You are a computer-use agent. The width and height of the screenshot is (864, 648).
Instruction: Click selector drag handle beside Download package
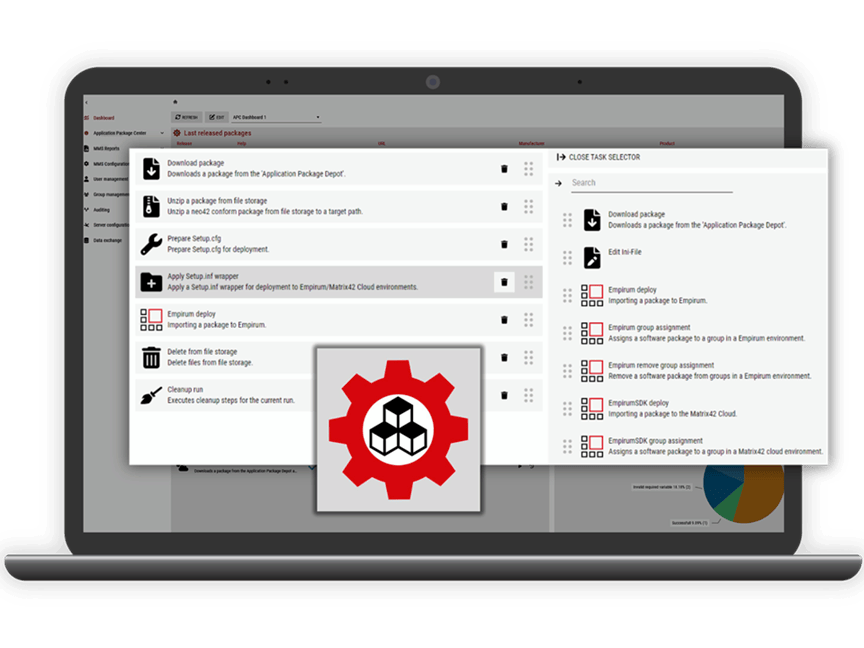(568, 220)
